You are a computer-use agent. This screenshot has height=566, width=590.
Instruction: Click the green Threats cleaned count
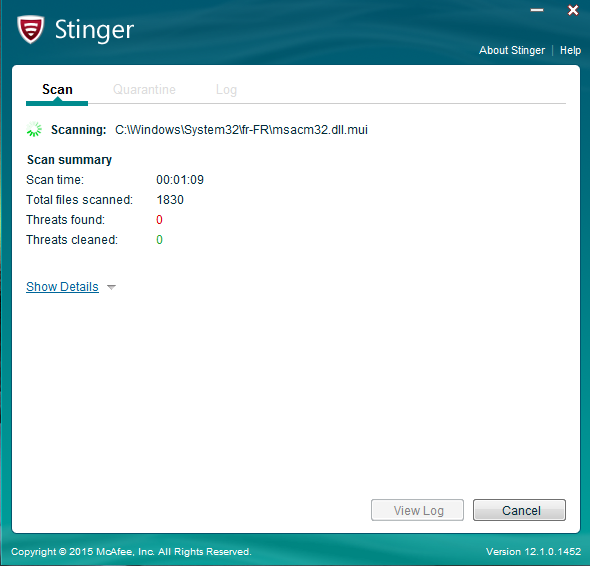tap(160, 240)
